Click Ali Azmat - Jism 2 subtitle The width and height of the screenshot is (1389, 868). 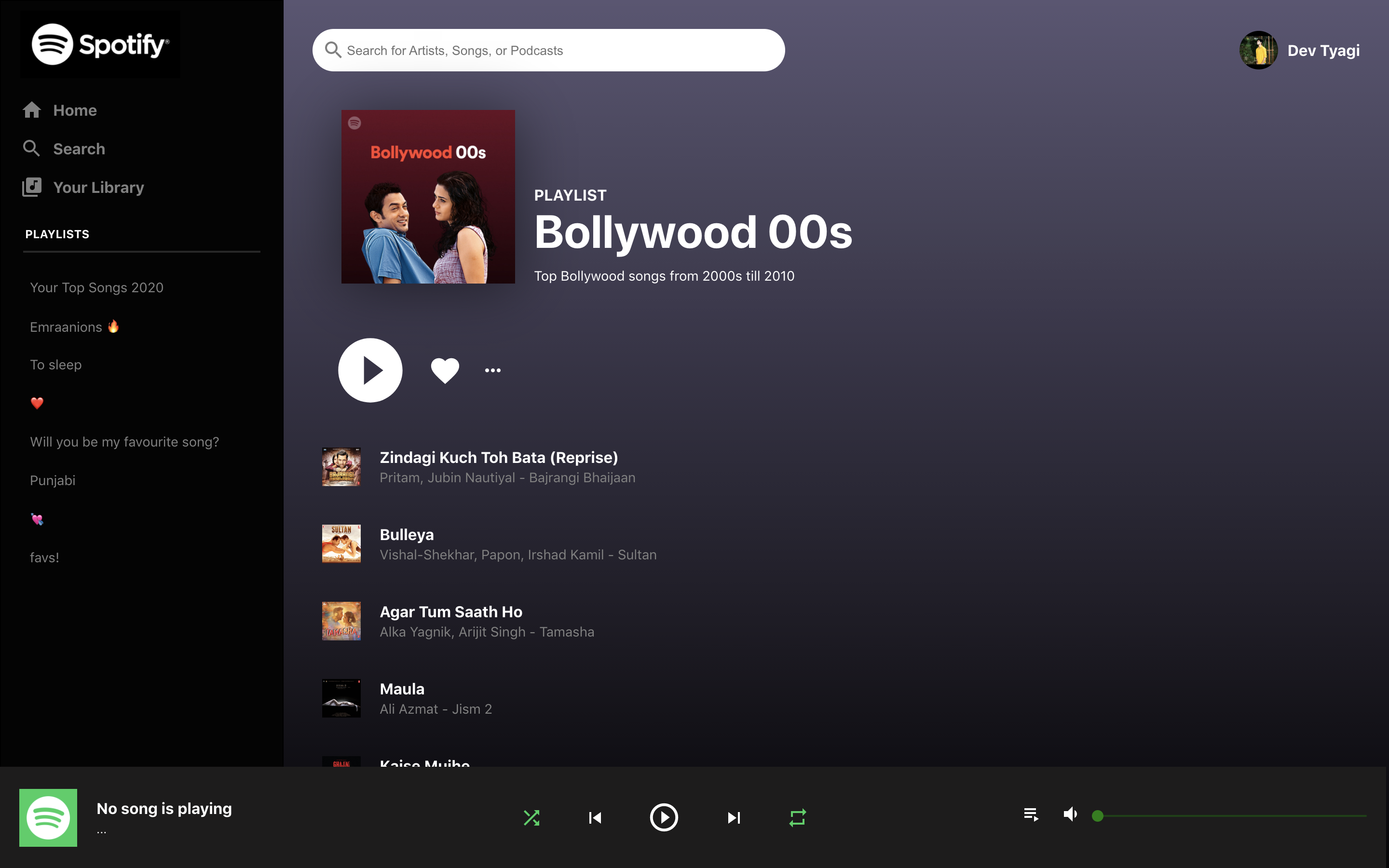(x=436, y=709)
